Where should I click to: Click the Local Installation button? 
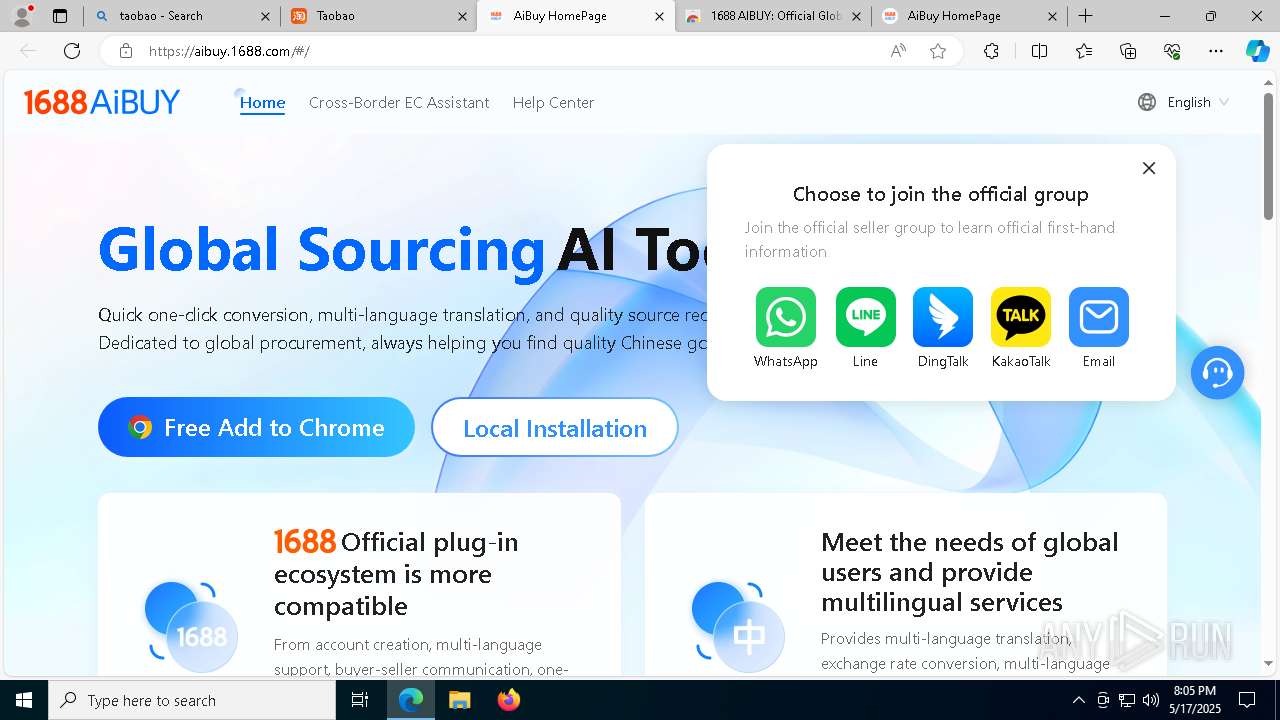(554, 428)
